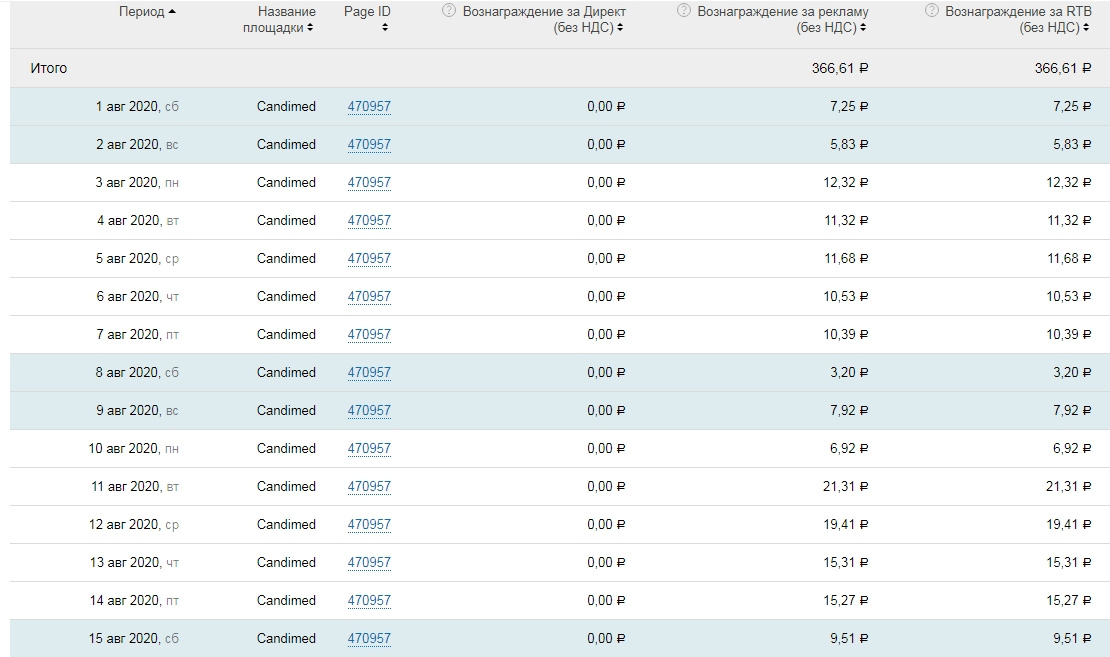Open help icon for Вознаграждение за Директ
The height and width of the screenshot is (657, 1110).
(x=449, y=11)
